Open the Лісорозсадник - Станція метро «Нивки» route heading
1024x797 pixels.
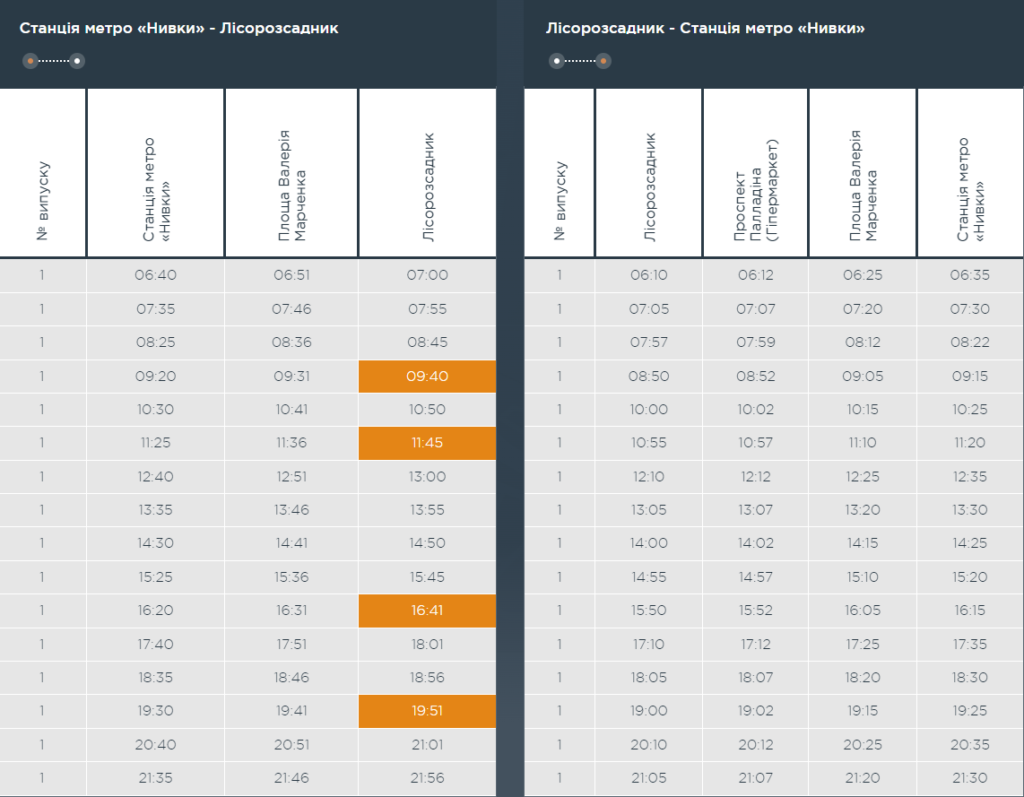click(x=705, y=28)
